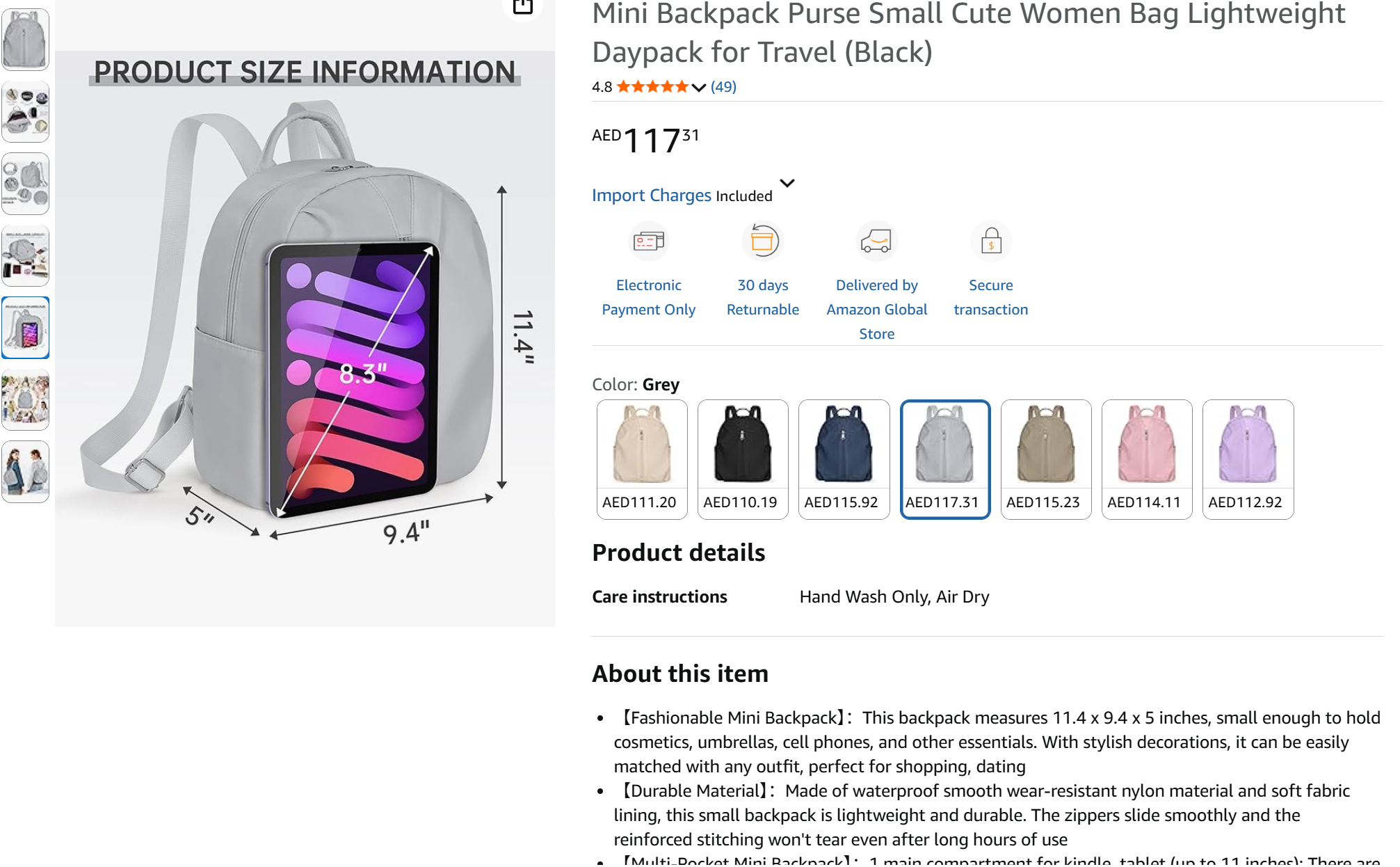Click the 30 days Returnable link text
This screenshot has height=867, width=1400.
point(762,297)
